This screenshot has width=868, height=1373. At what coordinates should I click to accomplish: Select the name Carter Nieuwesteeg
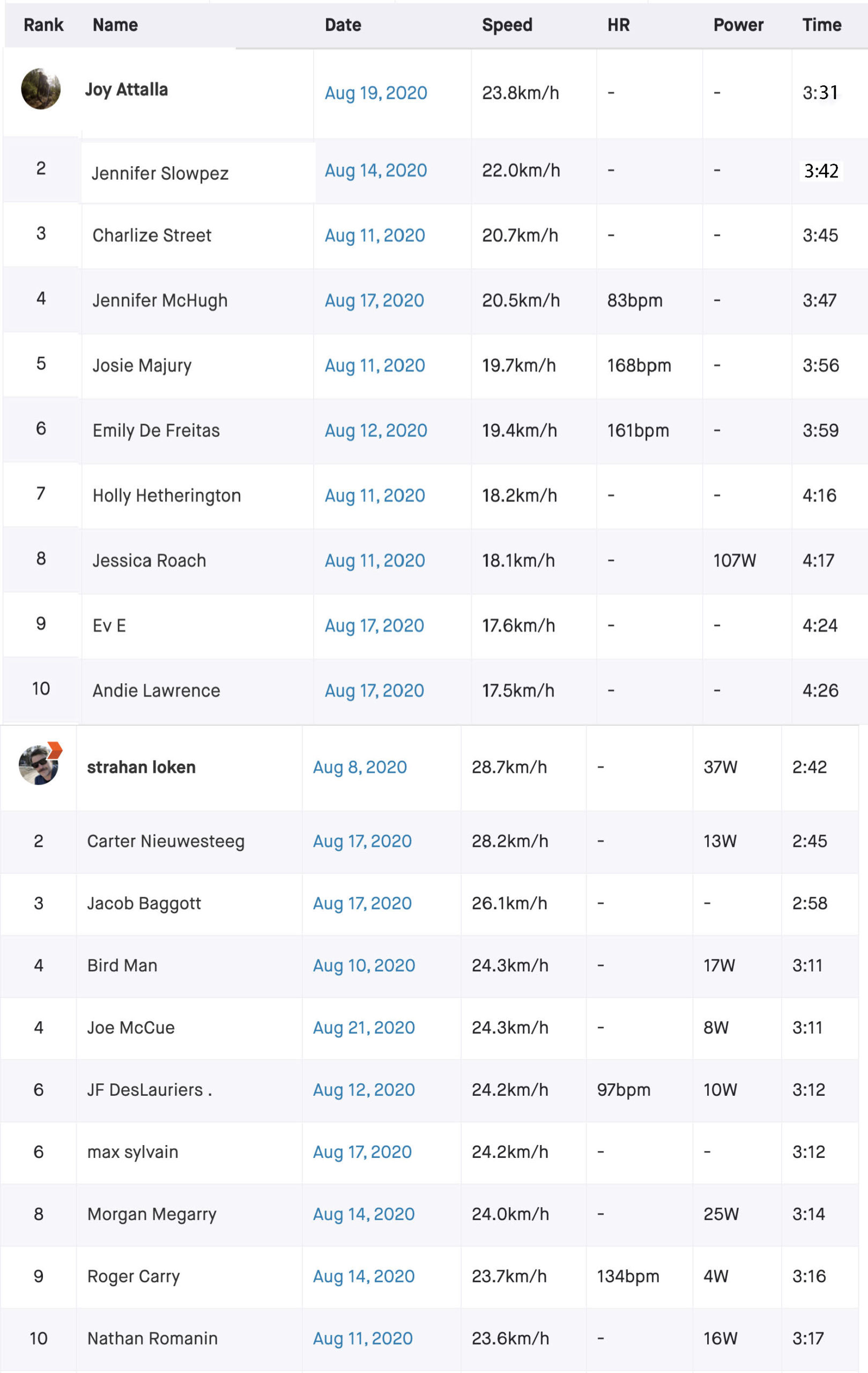pos(166,841)
